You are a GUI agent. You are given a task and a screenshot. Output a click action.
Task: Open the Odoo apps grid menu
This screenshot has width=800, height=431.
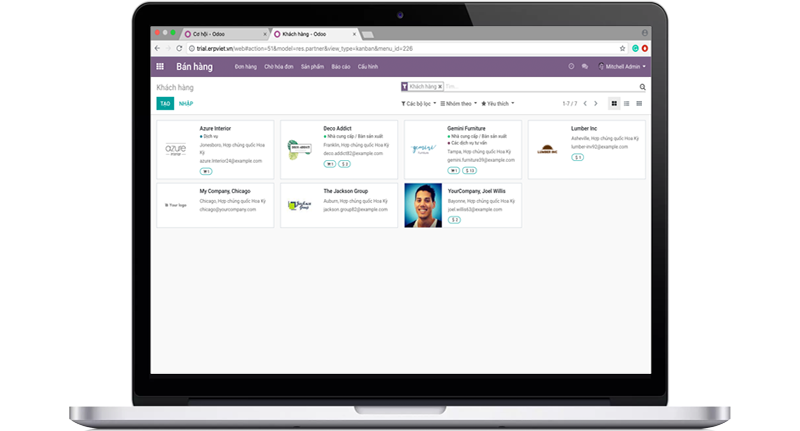tap(160, 67)
